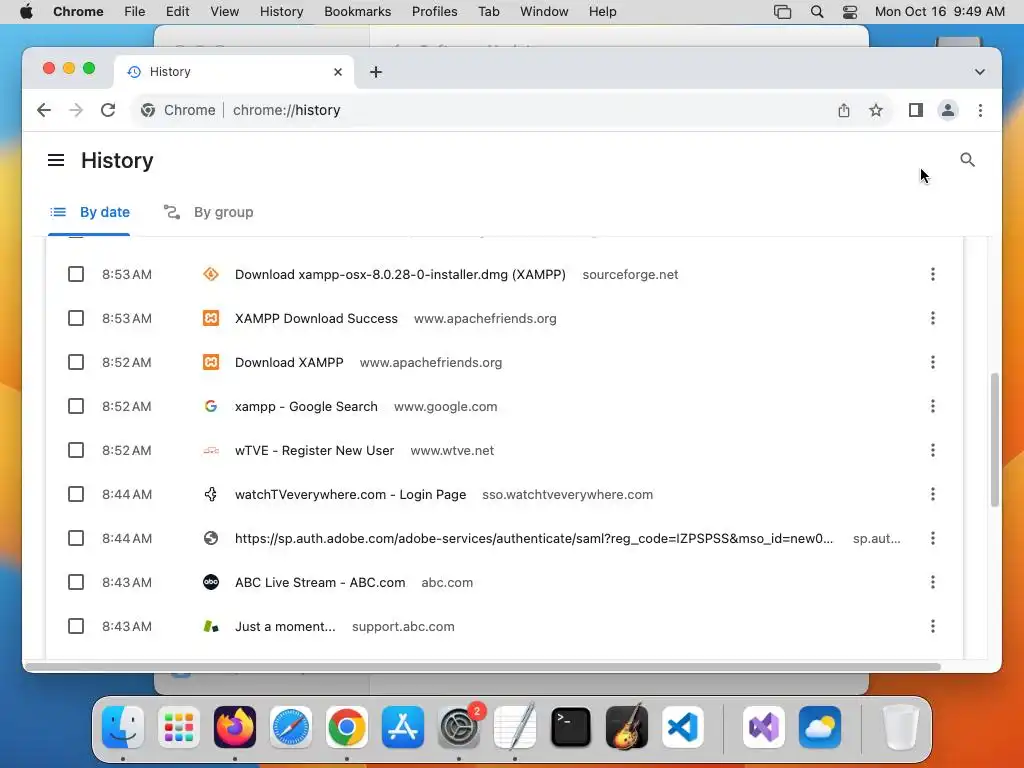
Task: Open more actions for wTVE Register entry
Action: [933, 450]
